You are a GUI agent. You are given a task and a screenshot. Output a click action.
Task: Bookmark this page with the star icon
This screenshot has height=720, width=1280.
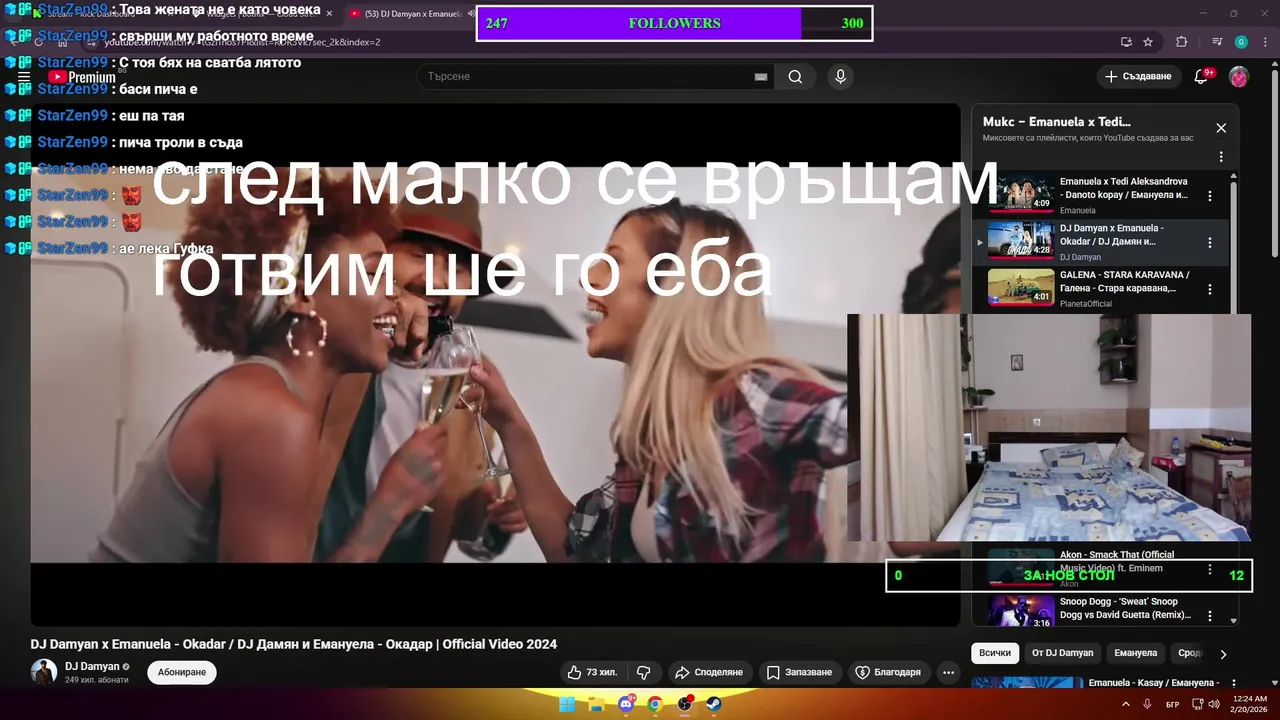tap(1148, 42)
